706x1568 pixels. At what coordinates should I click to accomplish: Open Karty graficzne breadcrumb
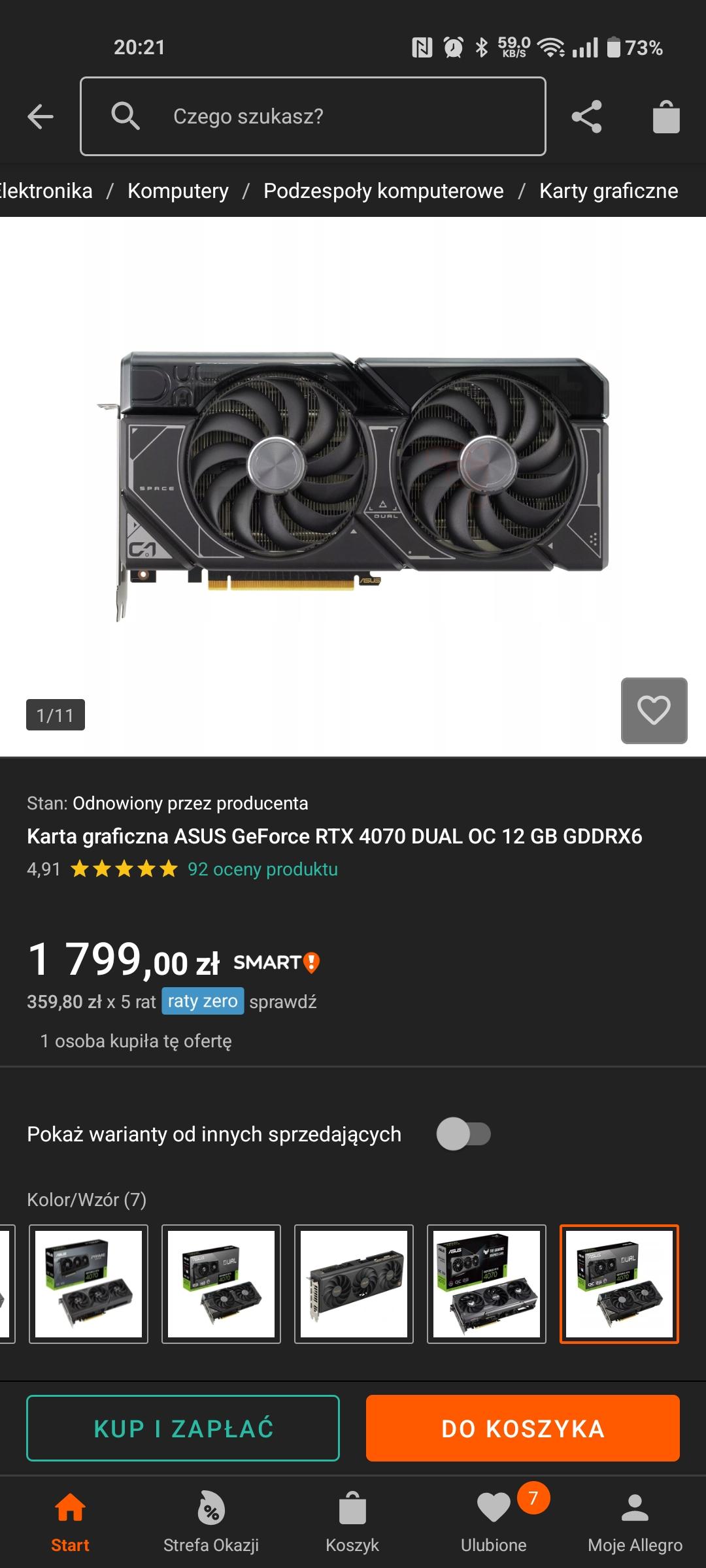tap(609, 191)
